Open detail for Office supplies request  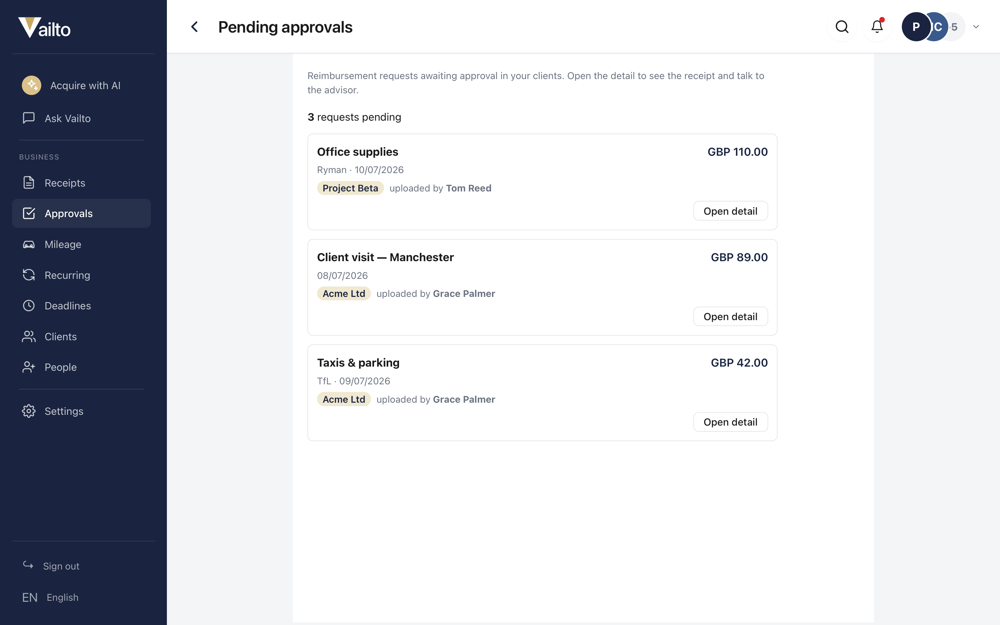[730, 211]
